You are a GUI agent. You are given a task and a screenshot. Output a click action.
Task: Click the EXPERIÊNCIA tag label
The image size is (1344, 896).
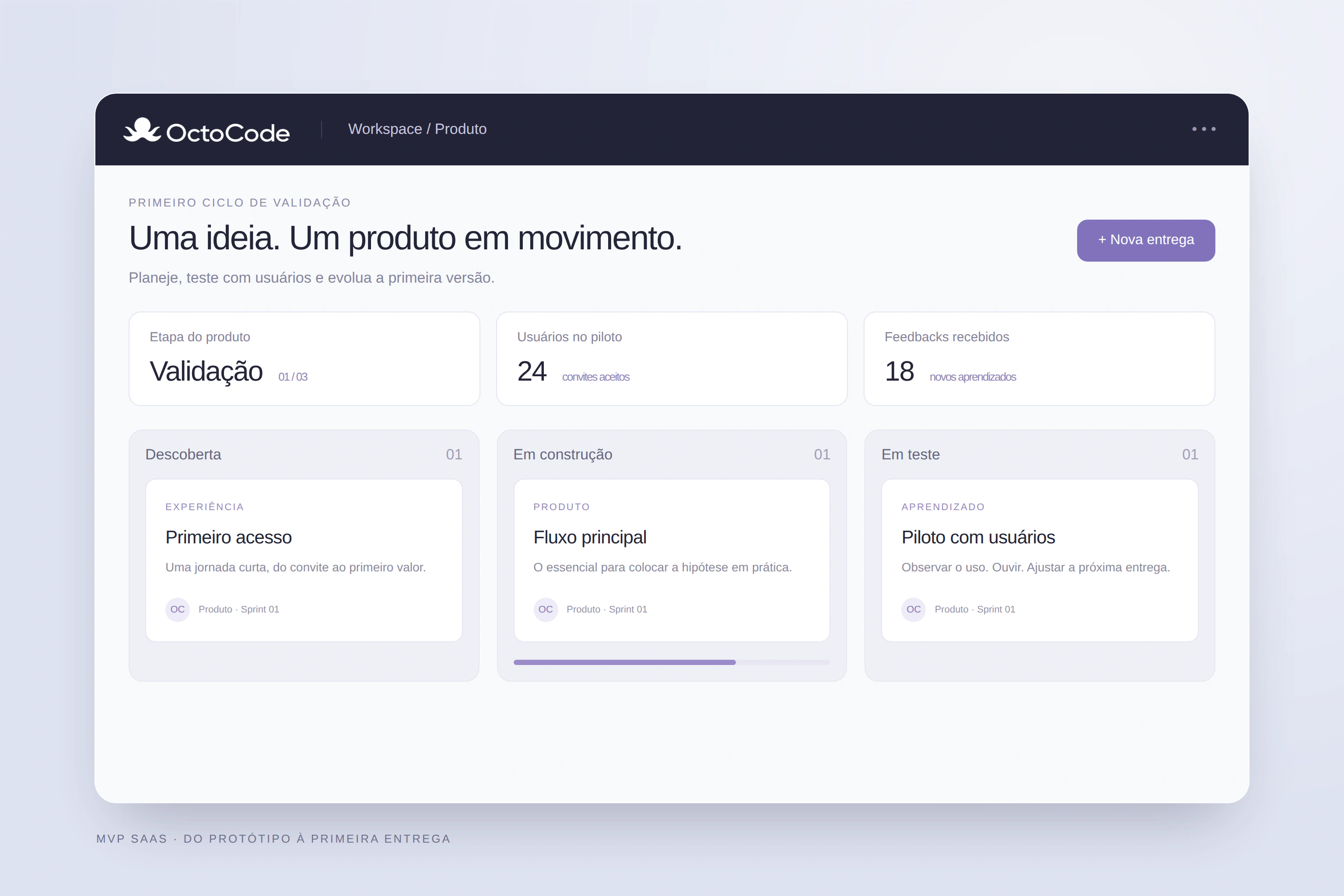pyautogui.click(x=205, y=507)
